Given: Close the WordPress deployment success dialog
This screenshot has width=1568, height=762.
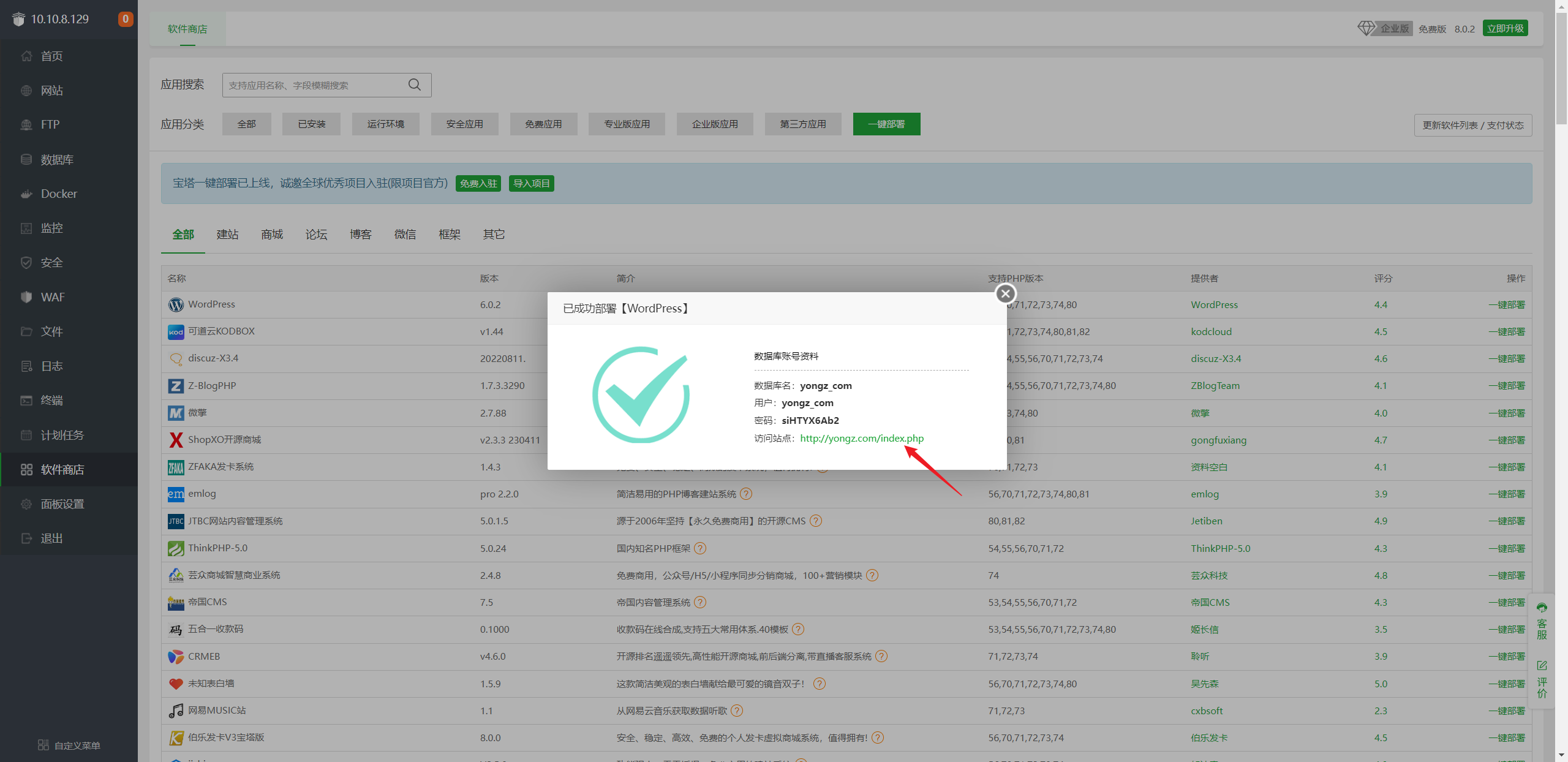Looking at the screenshot, I should click(1005, 294).
